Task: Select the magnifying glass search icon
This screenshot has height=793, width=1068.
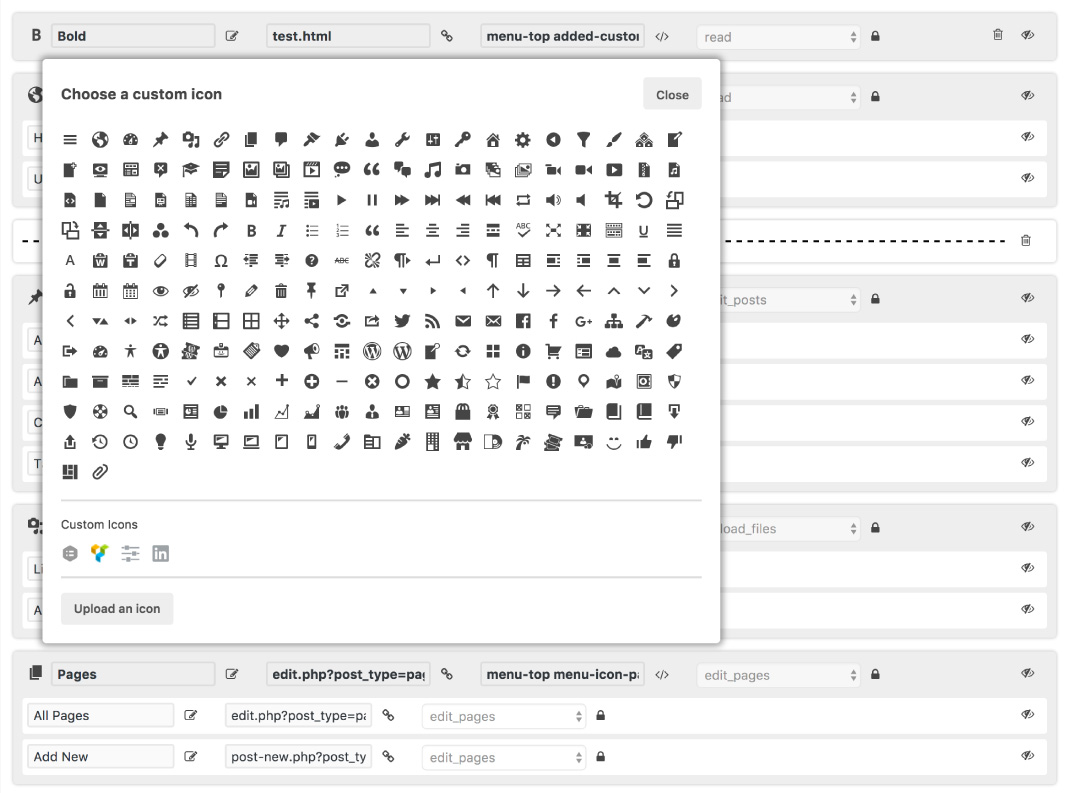Action: coord(130,411)
